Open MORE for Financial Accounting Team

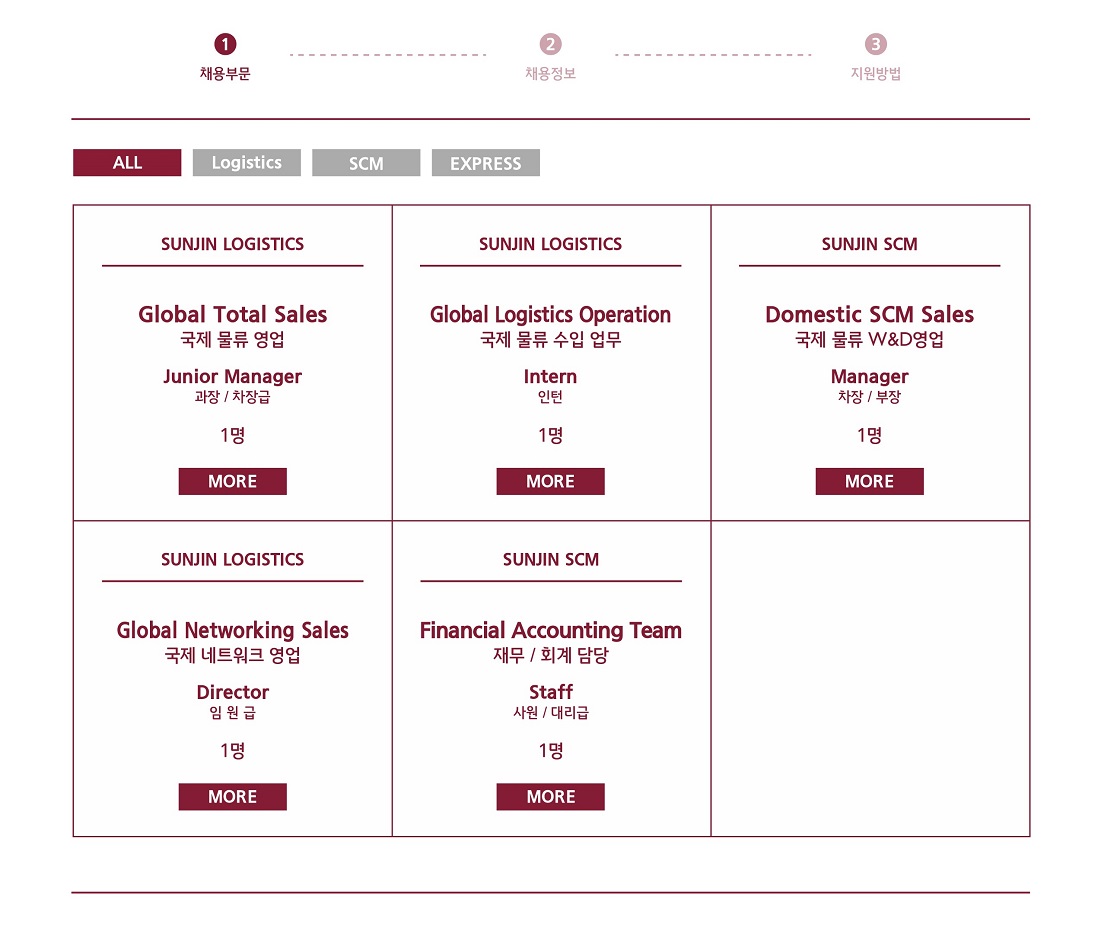(x=550, y=797)
